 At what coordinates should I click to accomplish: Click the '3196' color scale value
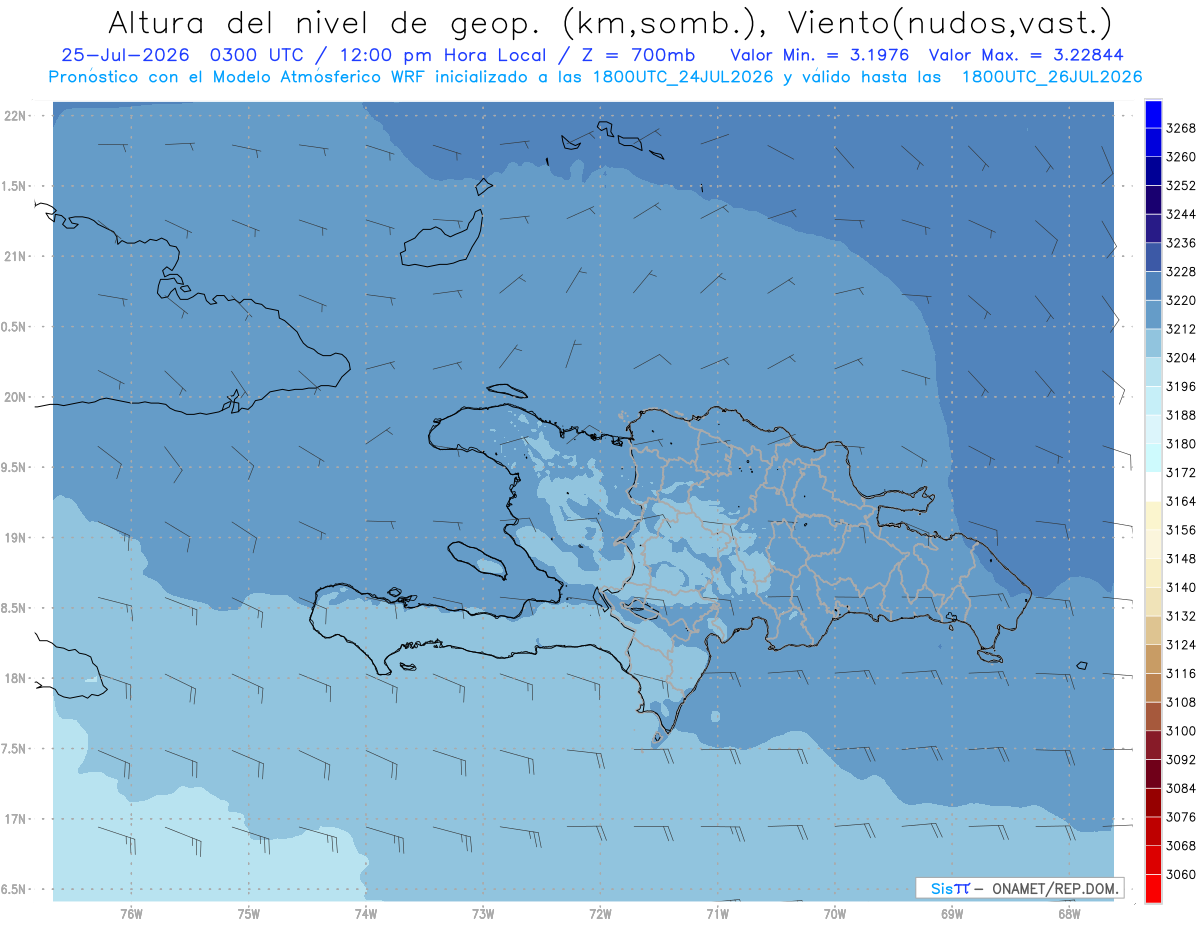(x=1181, y=387)
